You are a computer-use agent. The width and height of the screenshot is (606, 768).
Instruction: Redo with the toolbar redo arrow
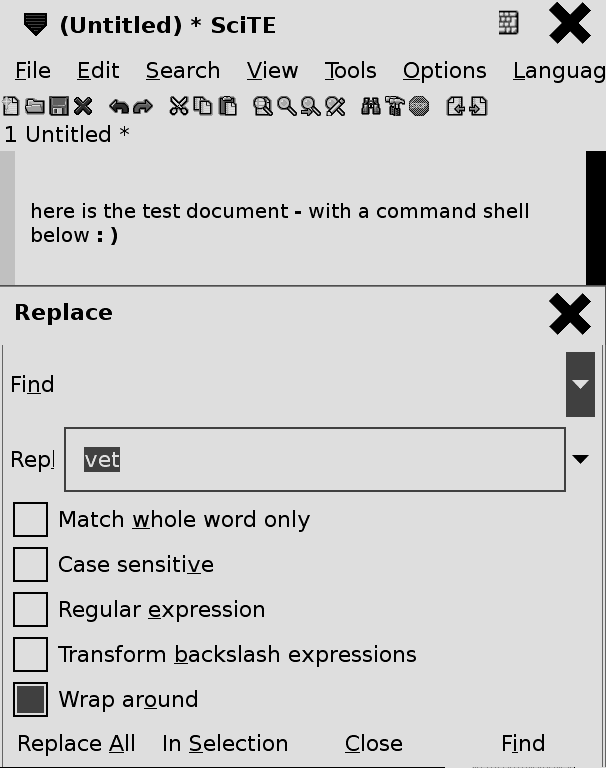(x=142, y=106)
